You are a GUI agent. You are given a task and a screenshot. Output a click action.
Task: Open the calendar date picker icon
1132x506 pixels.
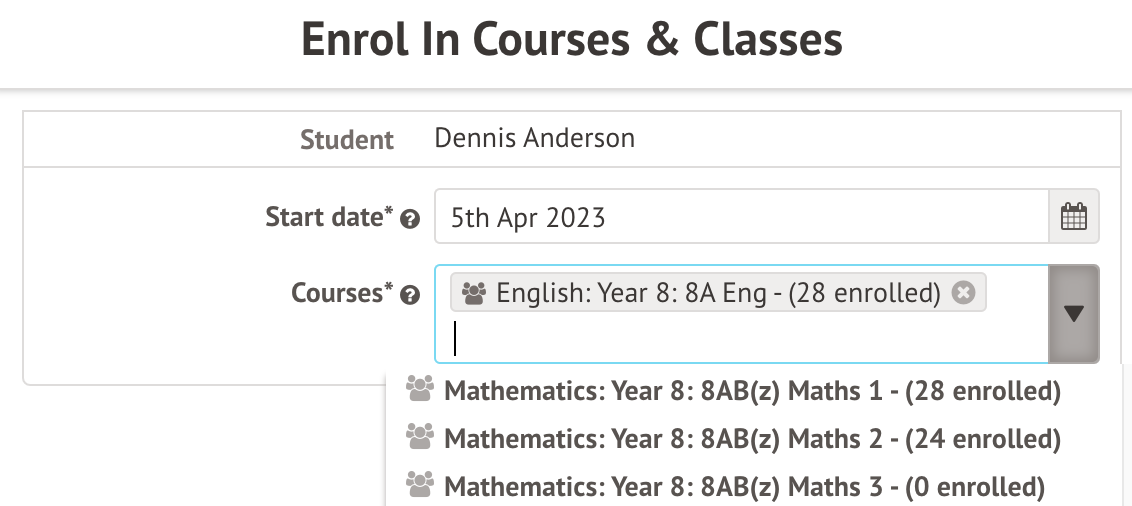point(1074,216)
